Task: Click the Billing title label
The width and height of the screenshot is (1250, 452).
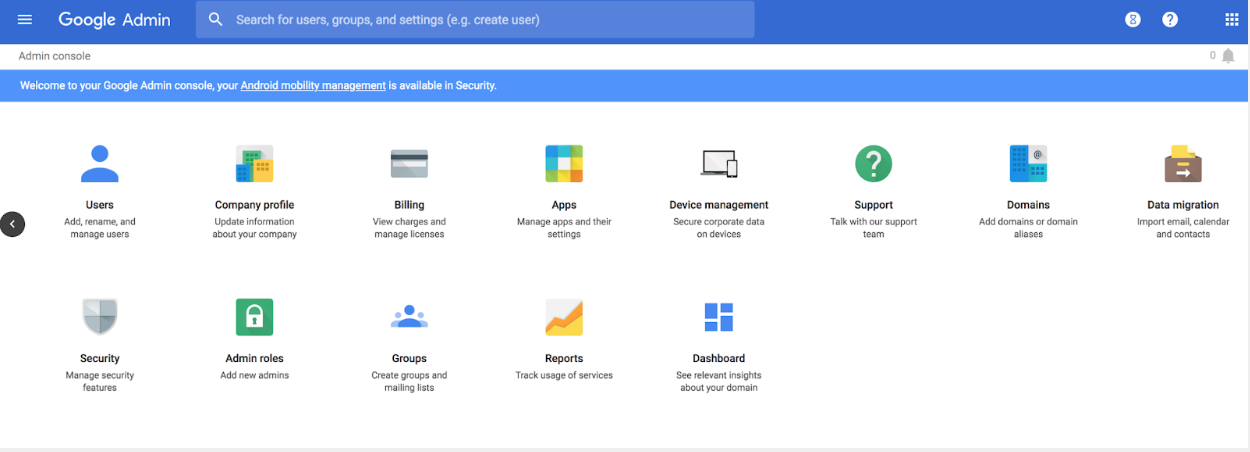Action: coord(409,205)
